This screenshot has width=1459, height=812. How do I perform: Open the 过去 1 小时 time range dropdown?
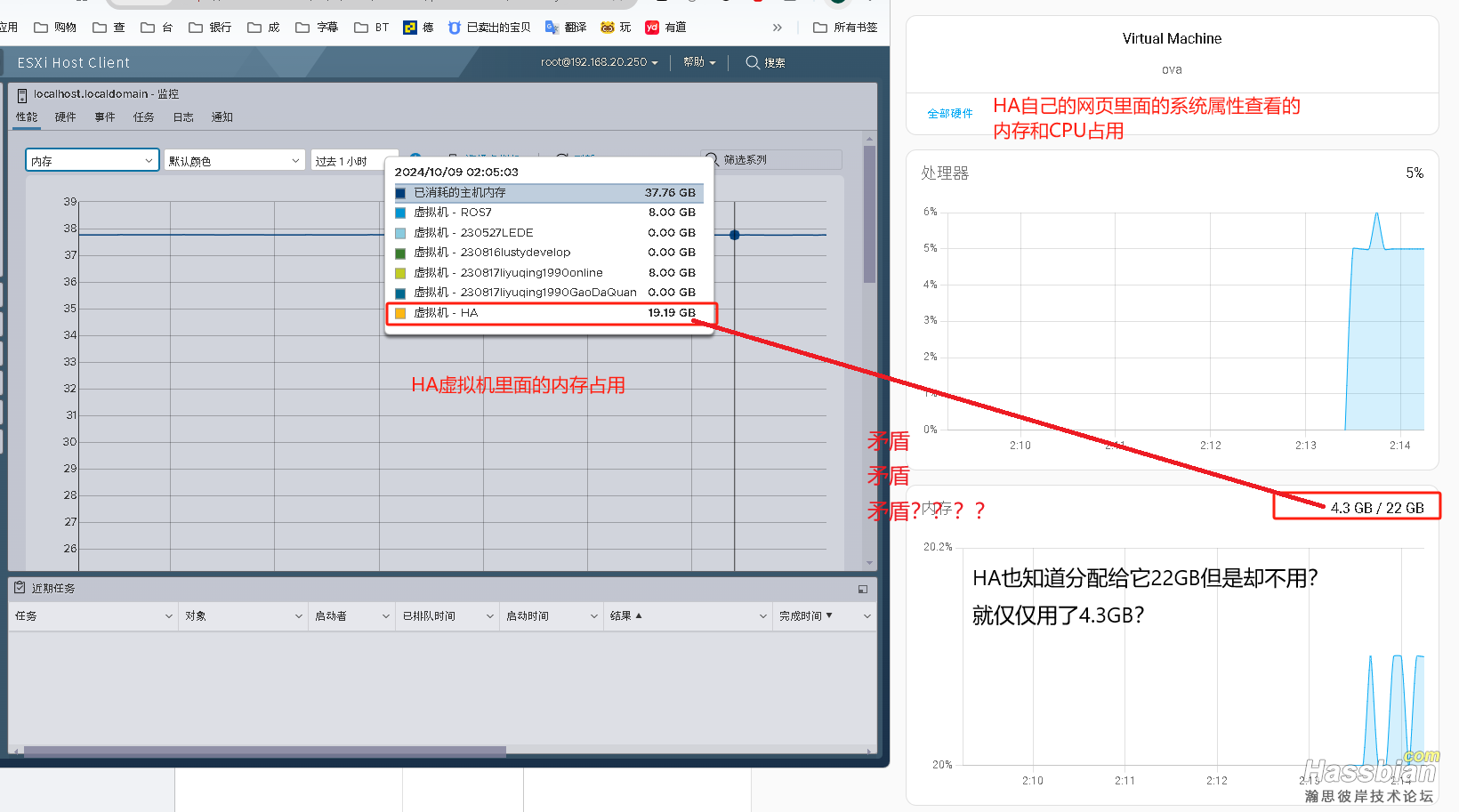pos(347,160)
